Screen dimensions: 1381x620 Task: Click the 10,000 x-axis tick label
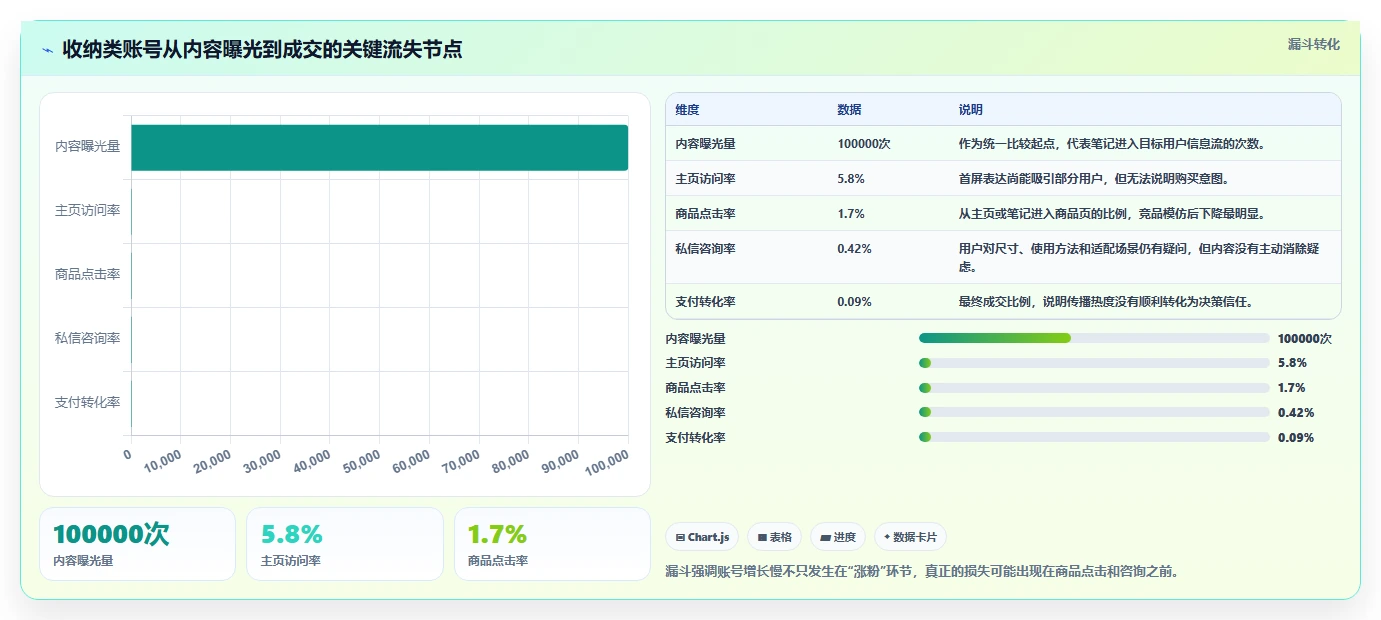[163, 461]
